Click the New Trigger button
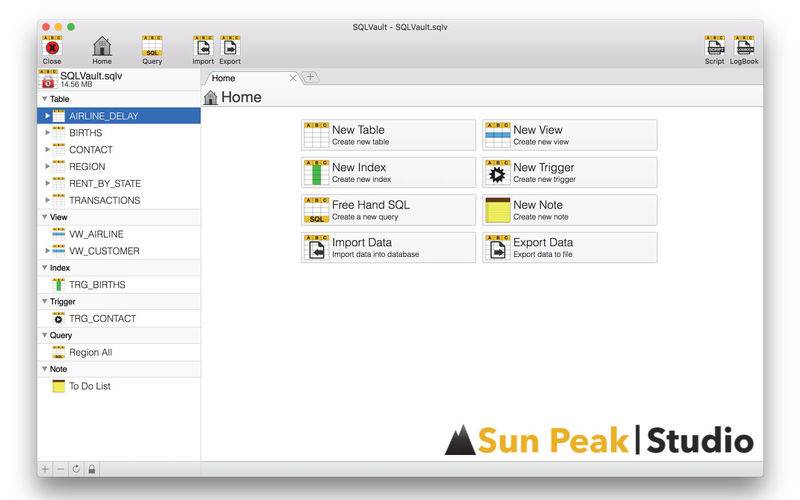 (569, 172)
